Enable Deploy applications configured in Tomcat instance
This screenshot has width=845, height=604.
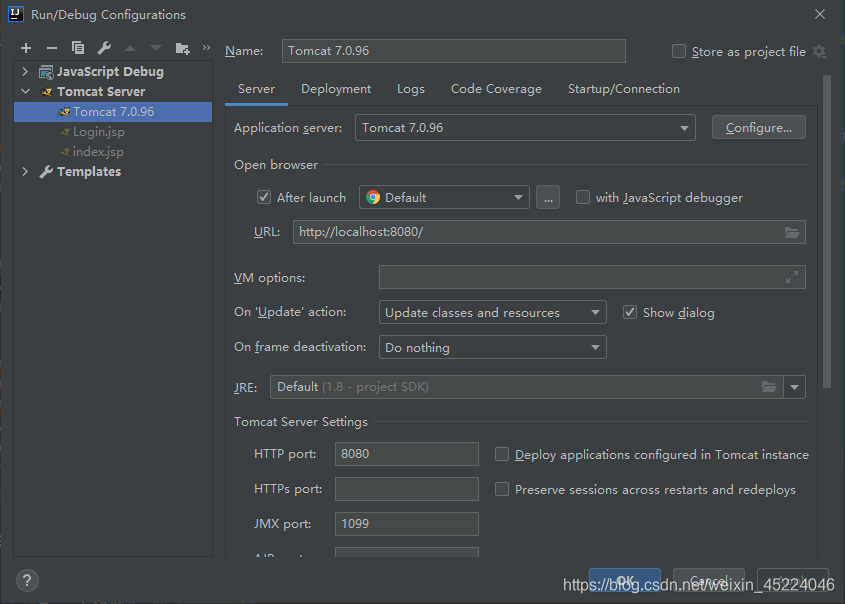(502, 455)
